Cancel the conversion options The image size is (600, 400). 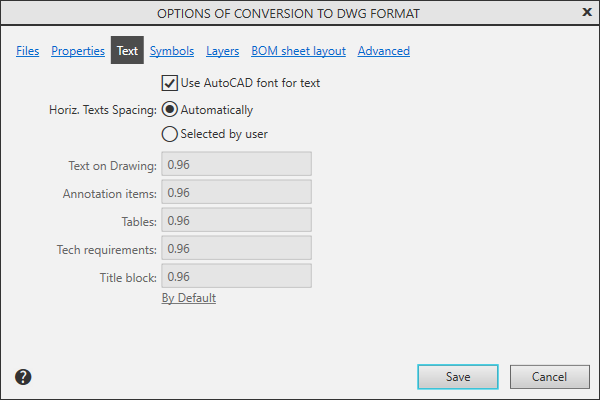tap(550, 377)
